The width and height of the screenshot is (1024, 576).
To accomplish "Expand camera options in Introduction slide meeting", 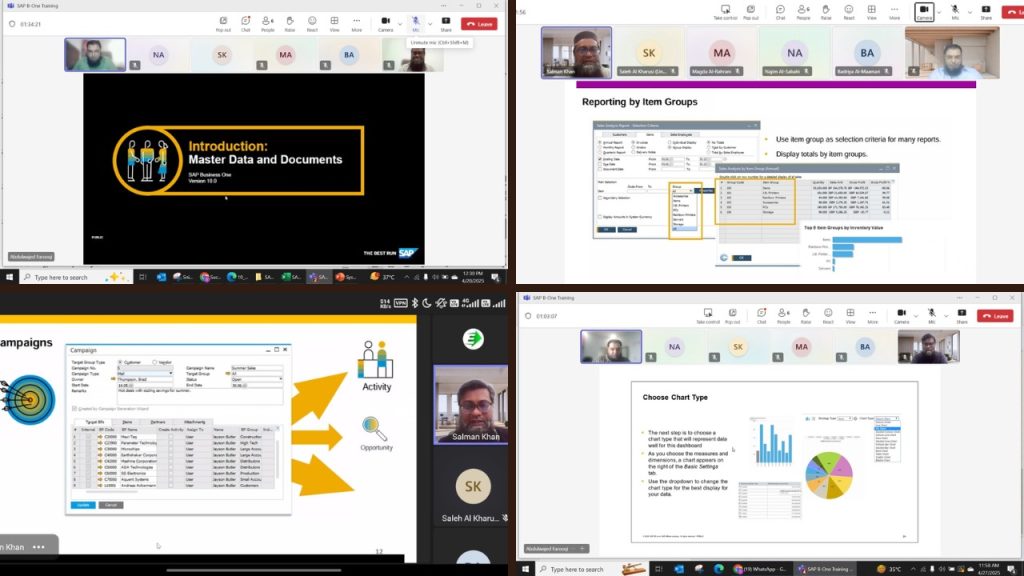I will pyautogui.click(x=400, y=24).
